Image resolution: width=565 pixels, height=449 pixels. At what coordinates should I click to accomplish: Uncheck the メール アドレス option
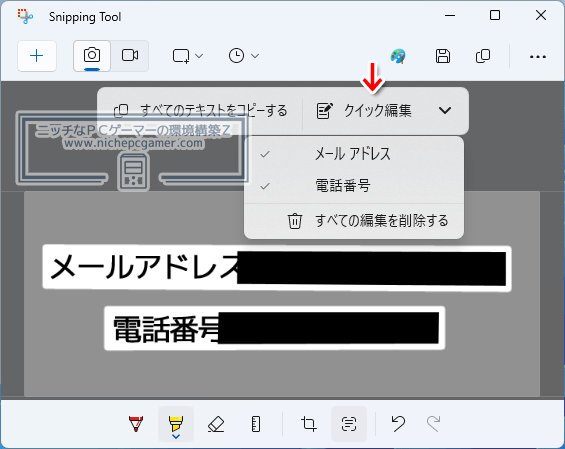click(353, 154)
